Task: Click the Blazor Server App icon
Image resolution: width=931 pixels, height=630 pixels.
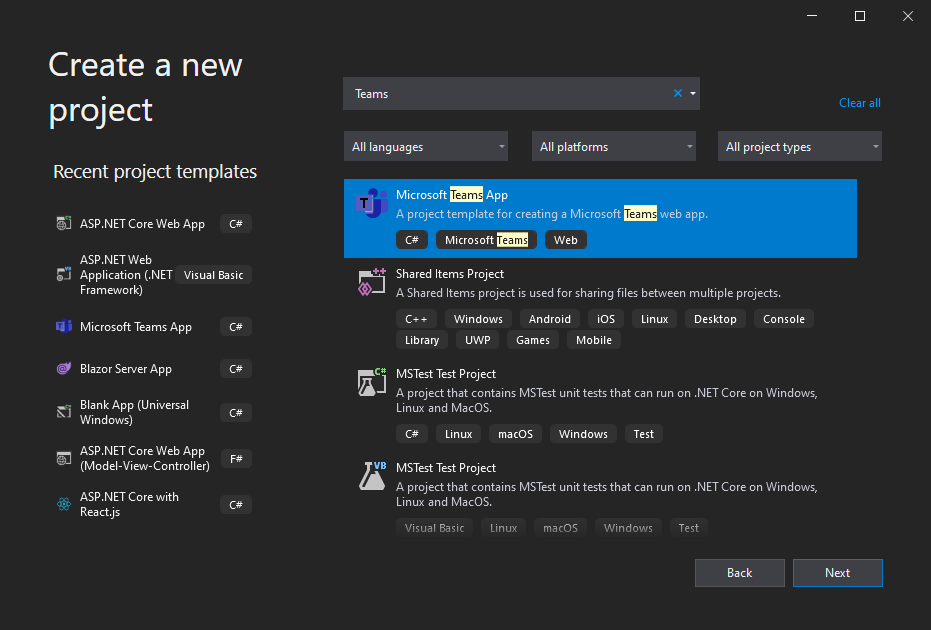Action: (64, 369)
